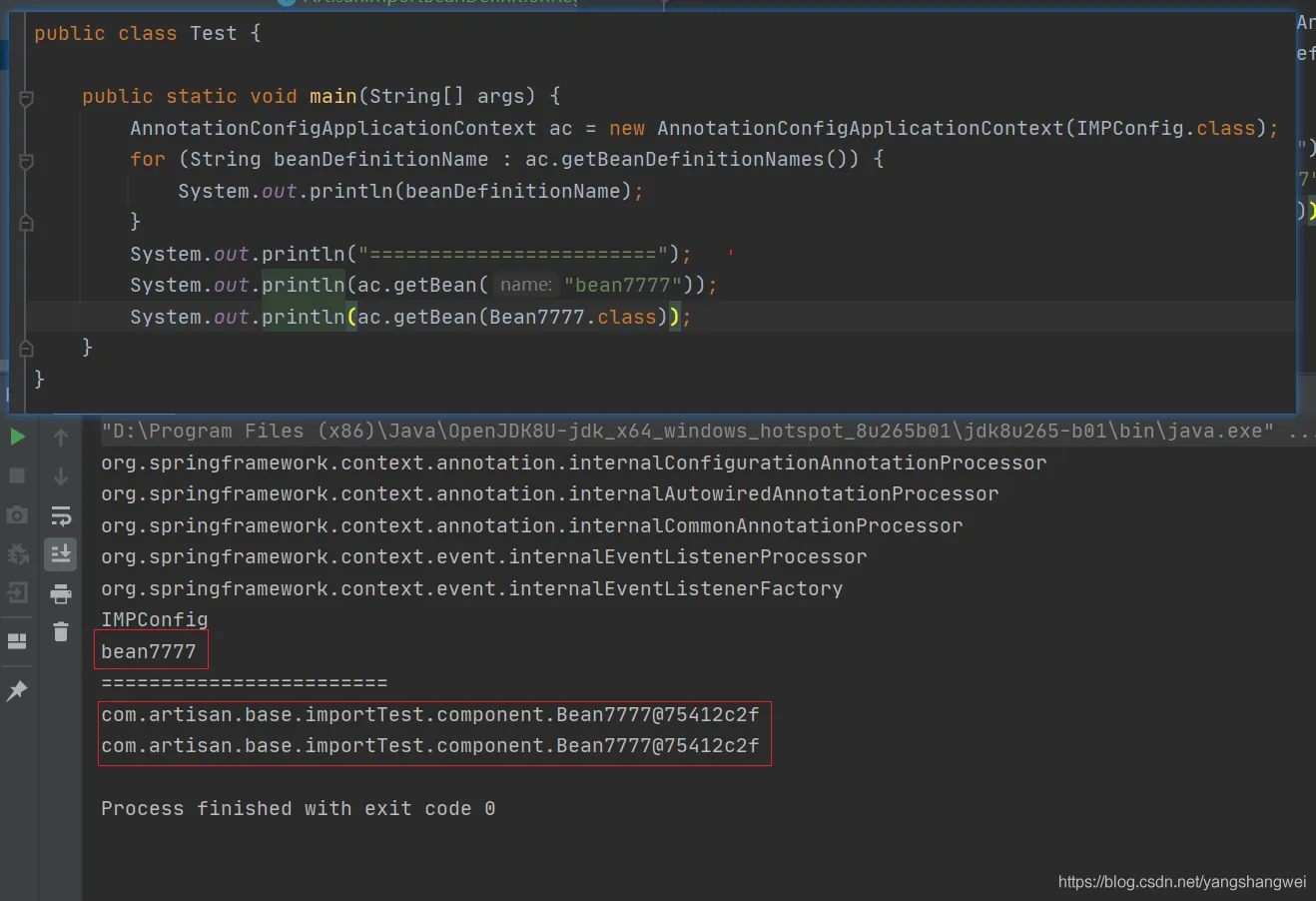Click the Exit door-arrow icon
The width and height of the screenshot is (1316, 901).
click(x=17, y=592)
